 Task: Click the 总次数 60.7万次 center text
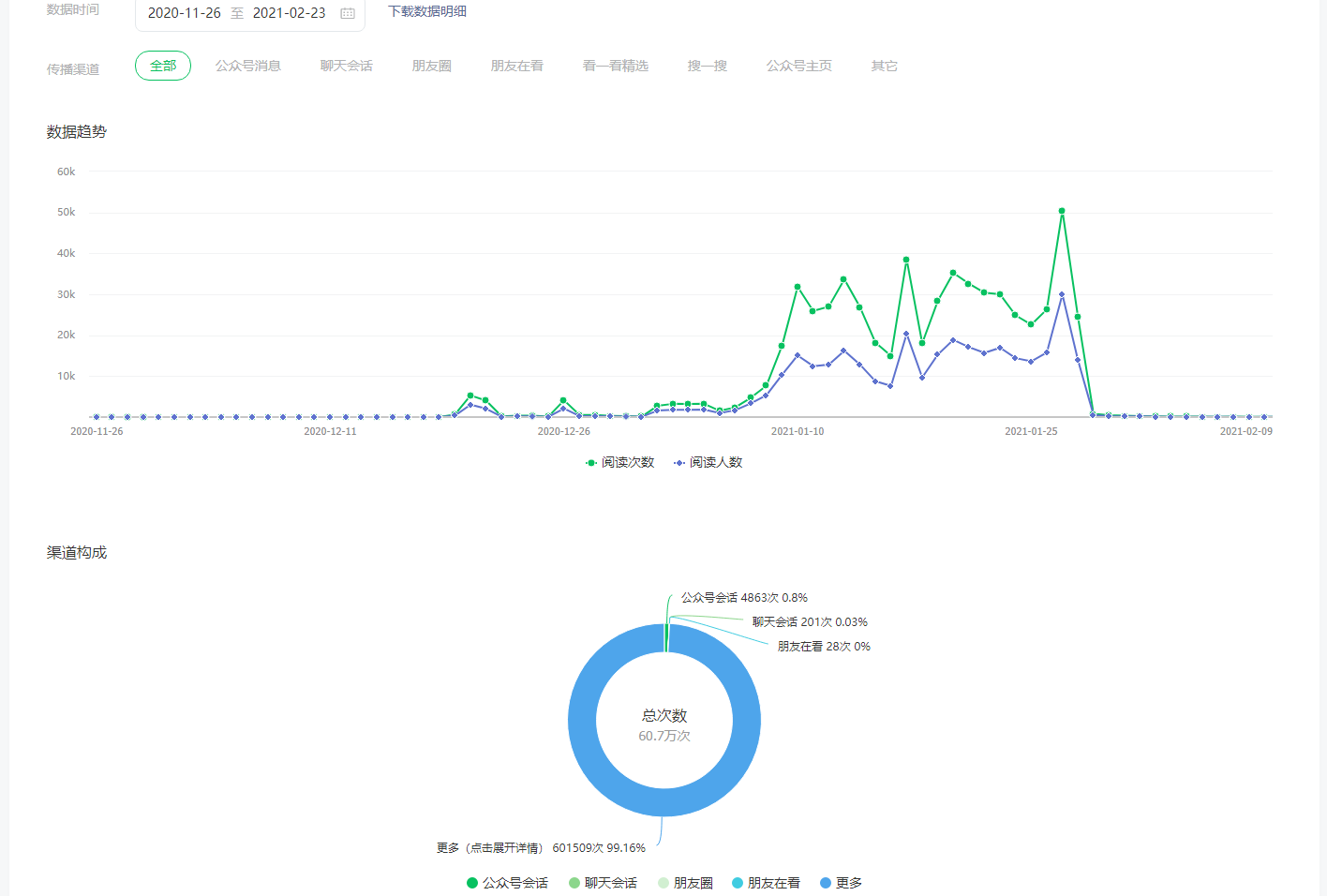point(664,725)
